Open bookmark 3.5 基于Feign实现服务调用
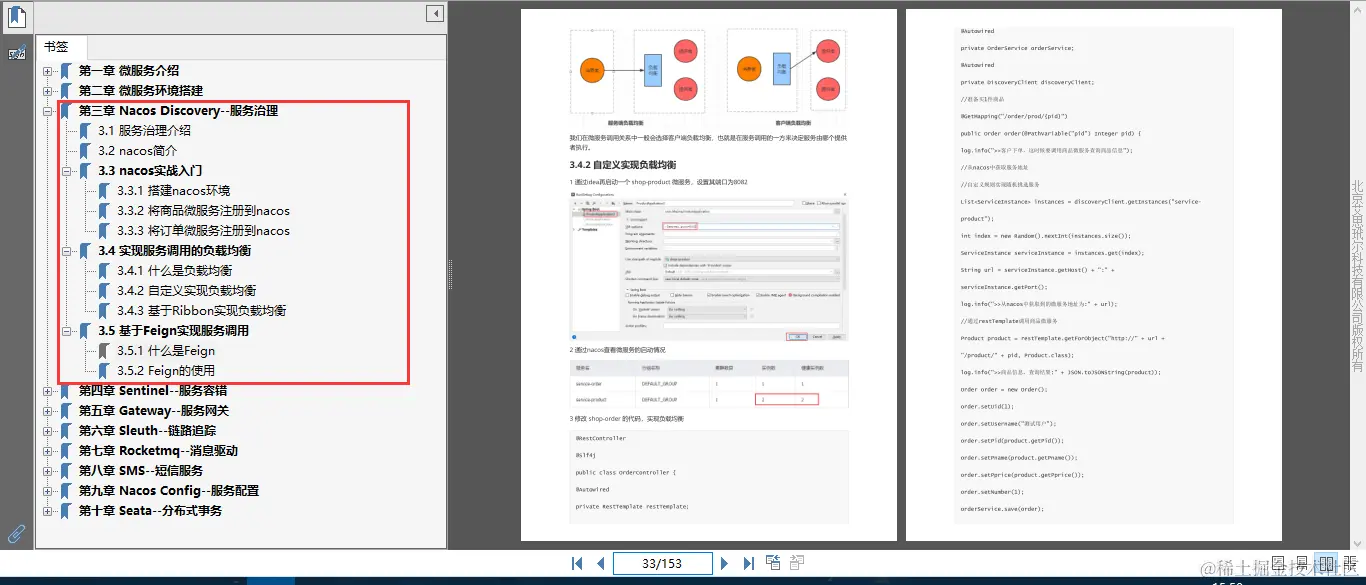This screenshot has width=1366, height=585. click(173, 331)
